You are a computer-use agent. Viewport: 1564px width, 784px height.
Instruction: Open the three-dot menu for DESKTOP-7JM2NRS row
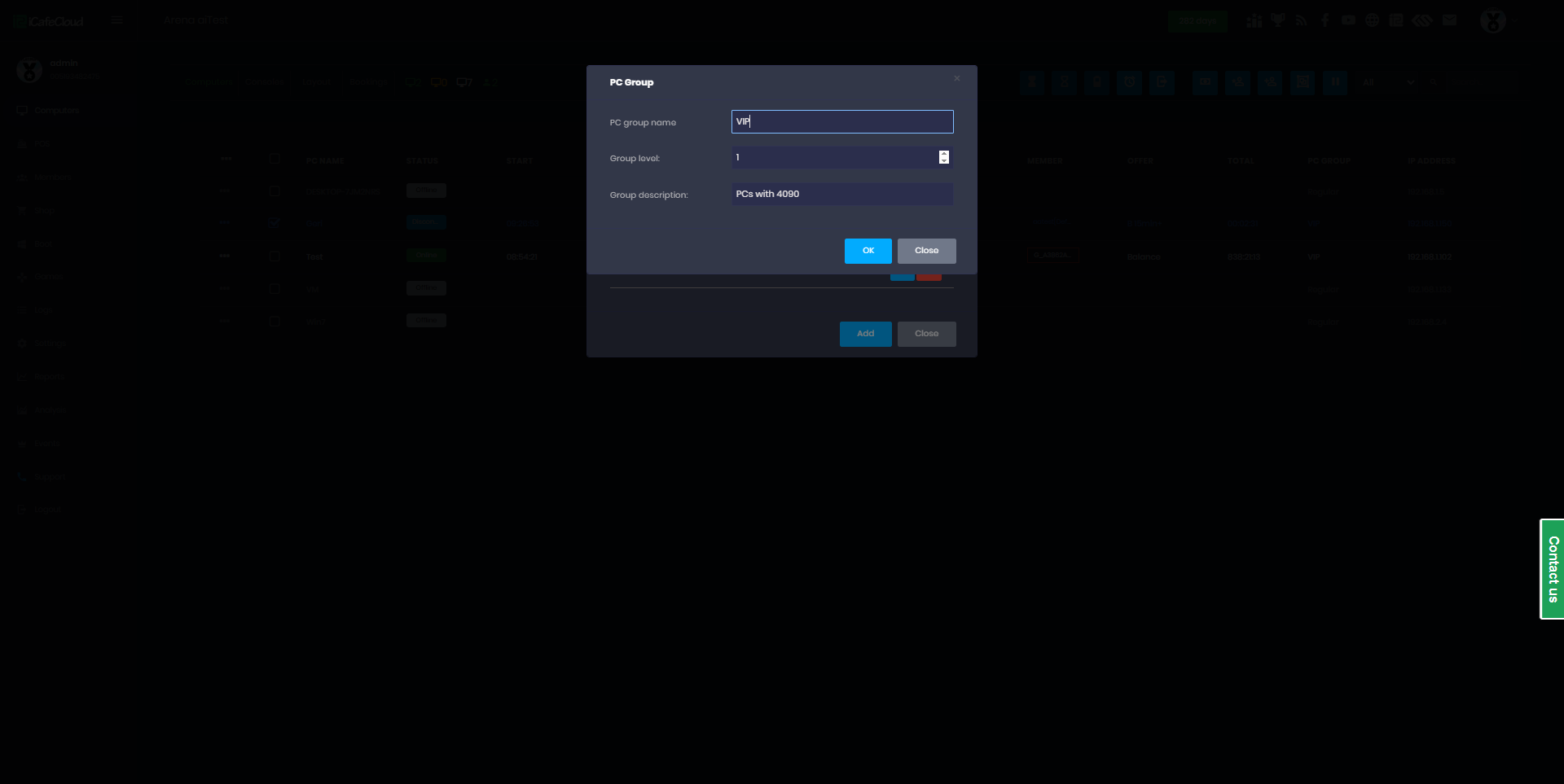coord(225,191)
